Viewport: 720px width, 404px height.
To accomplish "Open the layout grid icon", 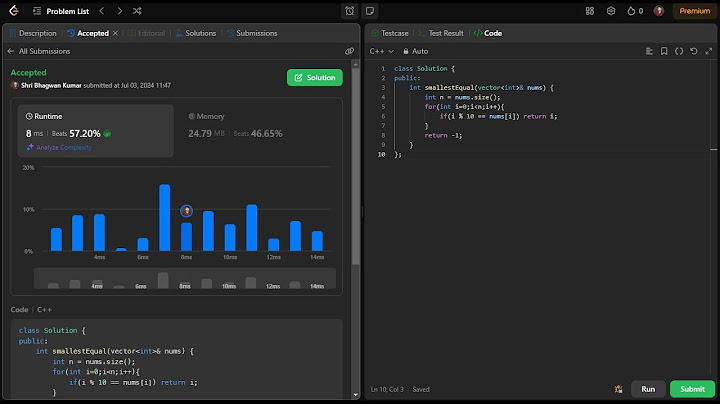I will click(x=590, y=11).
